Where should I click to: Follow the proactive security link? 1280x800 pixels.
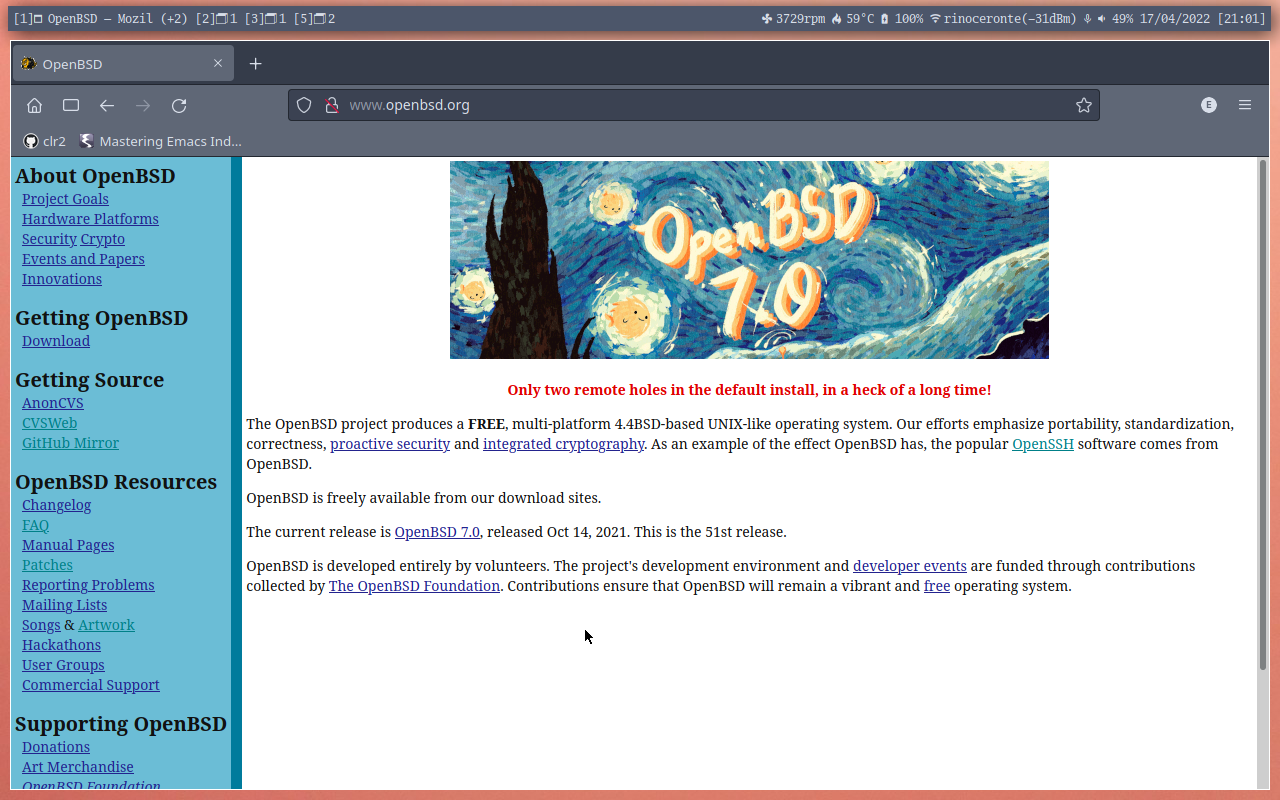(x=390, y=444)
